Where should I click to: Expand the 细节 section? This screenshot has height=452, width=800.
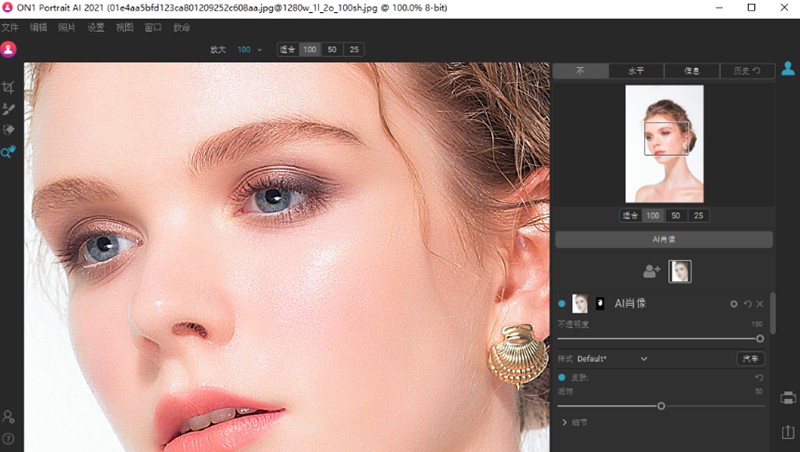click(566, 423)
